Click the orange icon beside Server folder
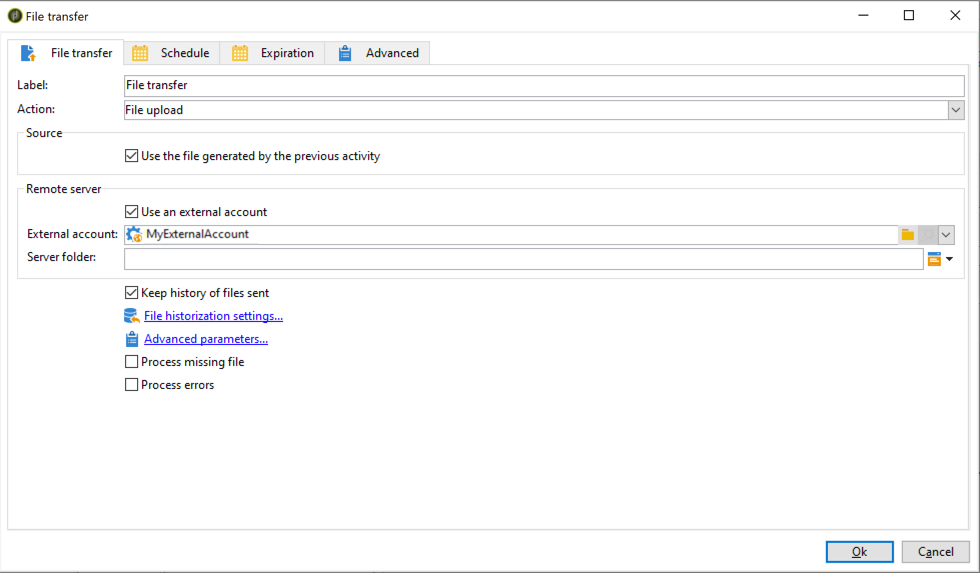Viewport: 980px width, 573px height. click(934, 259)
